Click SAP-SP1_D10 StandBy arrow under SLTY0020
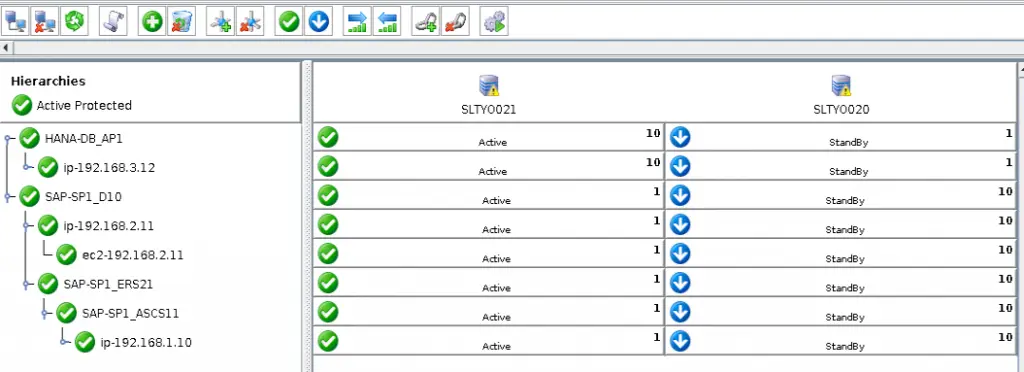This screenshot has height=372, width=1024. tap(680, 196)
